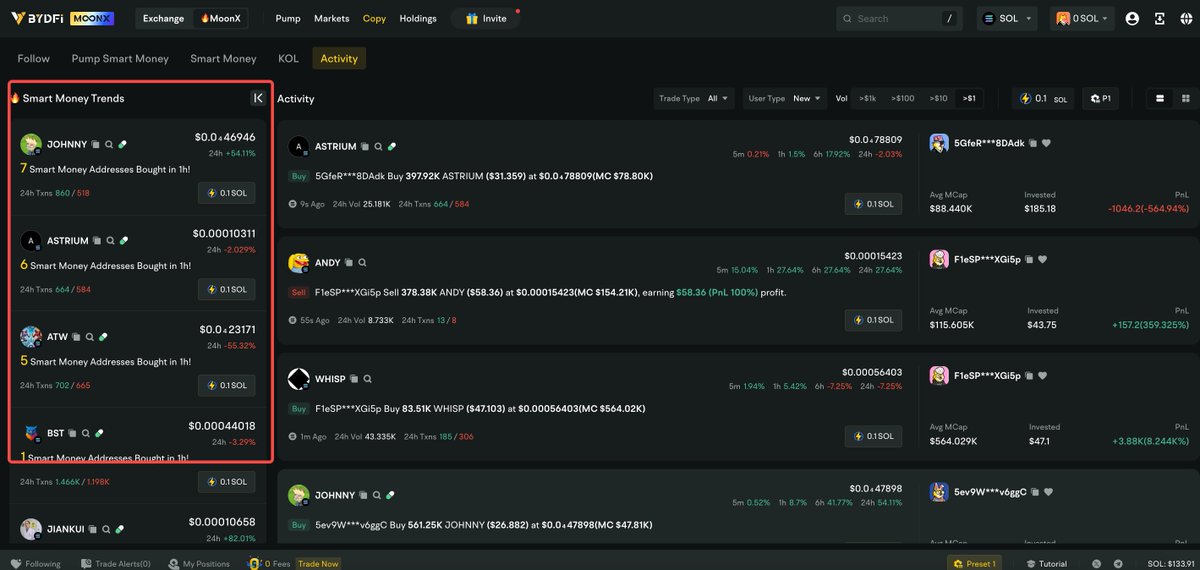Open Trade Type All dropdown
1200x570 pixels.
[695, 98]
